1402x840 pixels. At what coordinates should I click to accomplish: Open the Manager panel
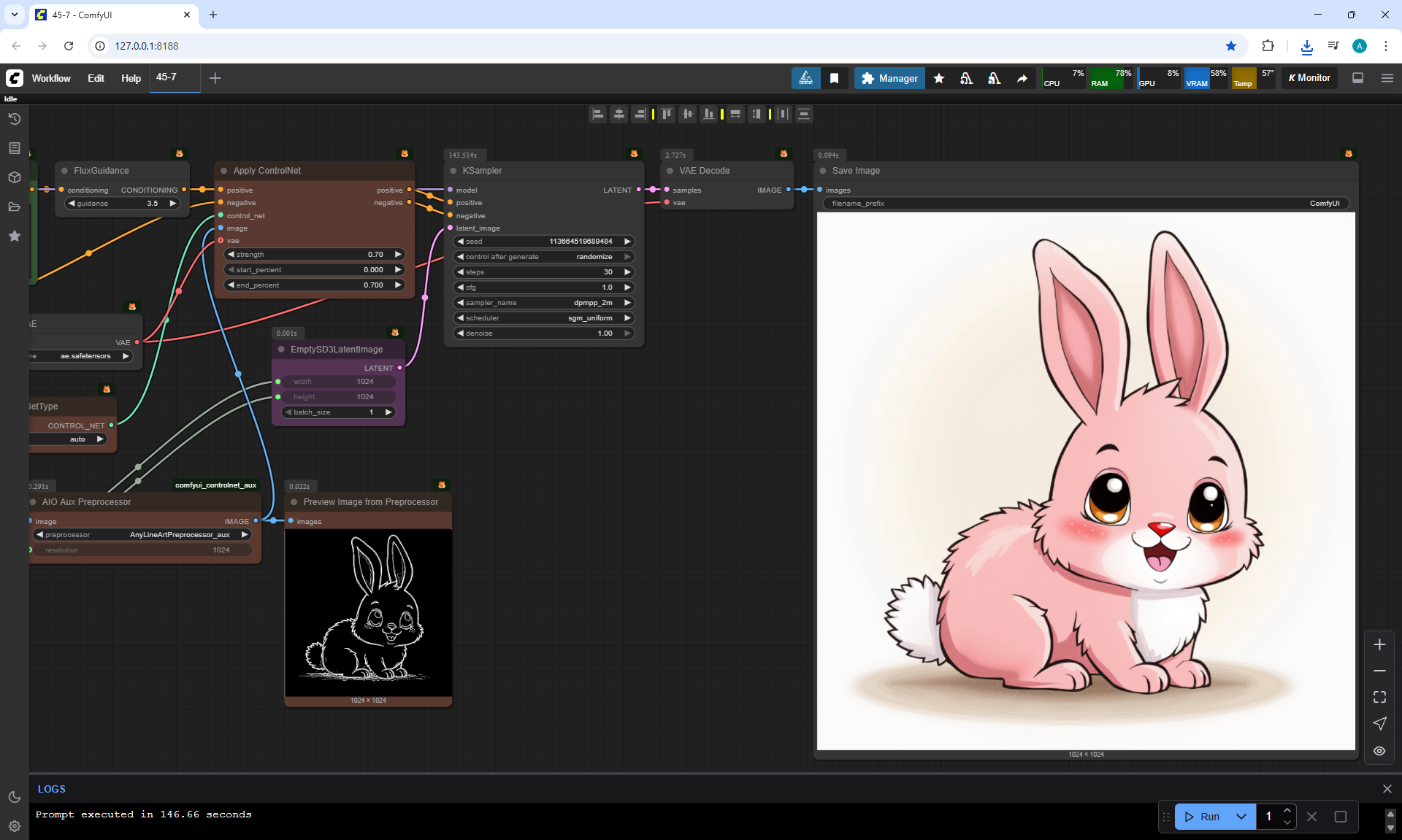(889, 78)
